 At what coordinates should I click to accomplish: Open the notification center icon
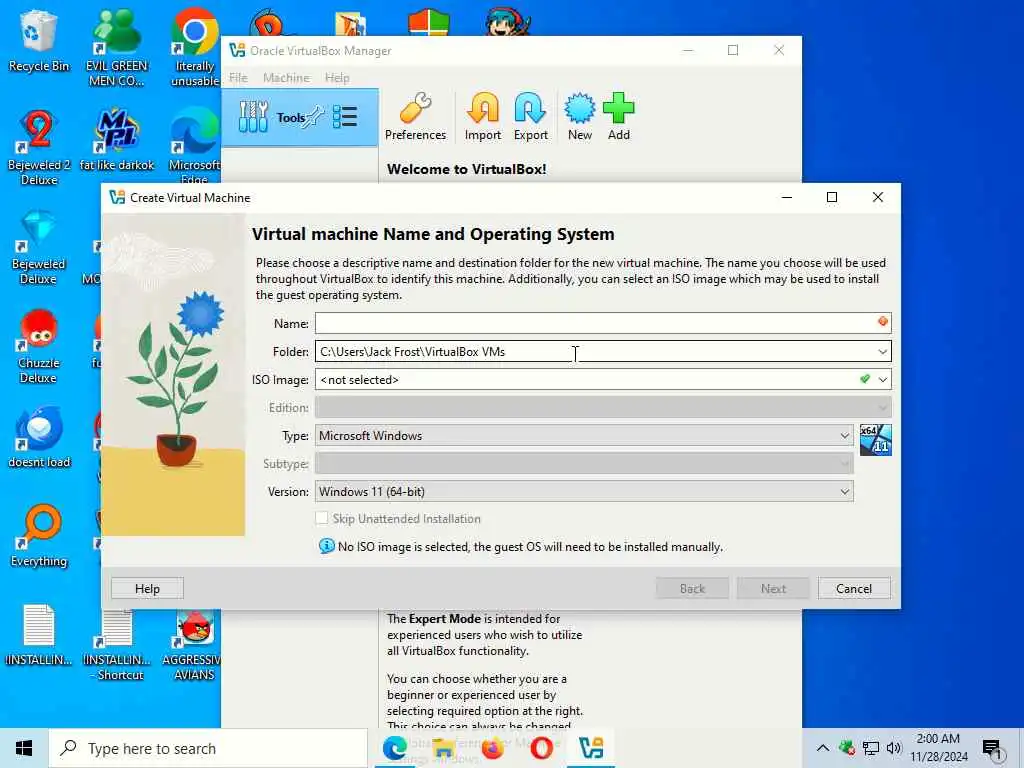[991, 750]
